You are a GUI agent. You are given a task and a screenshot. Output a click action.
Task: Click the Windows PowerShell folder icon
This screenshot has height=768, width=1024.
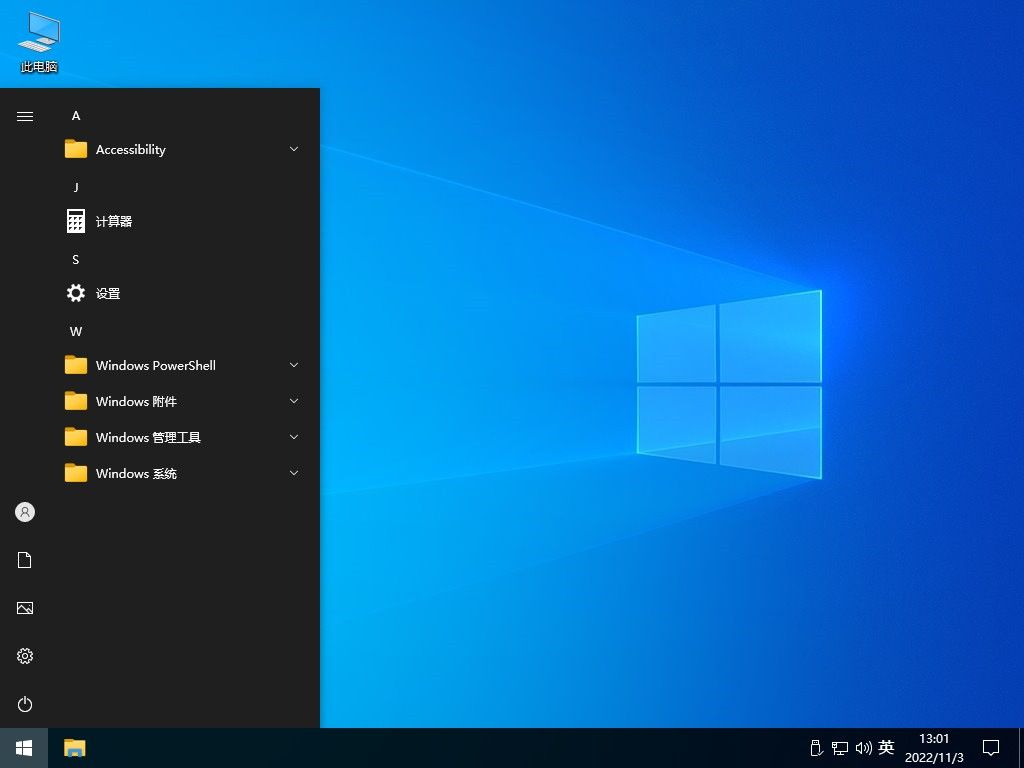(x=76, y=365)
